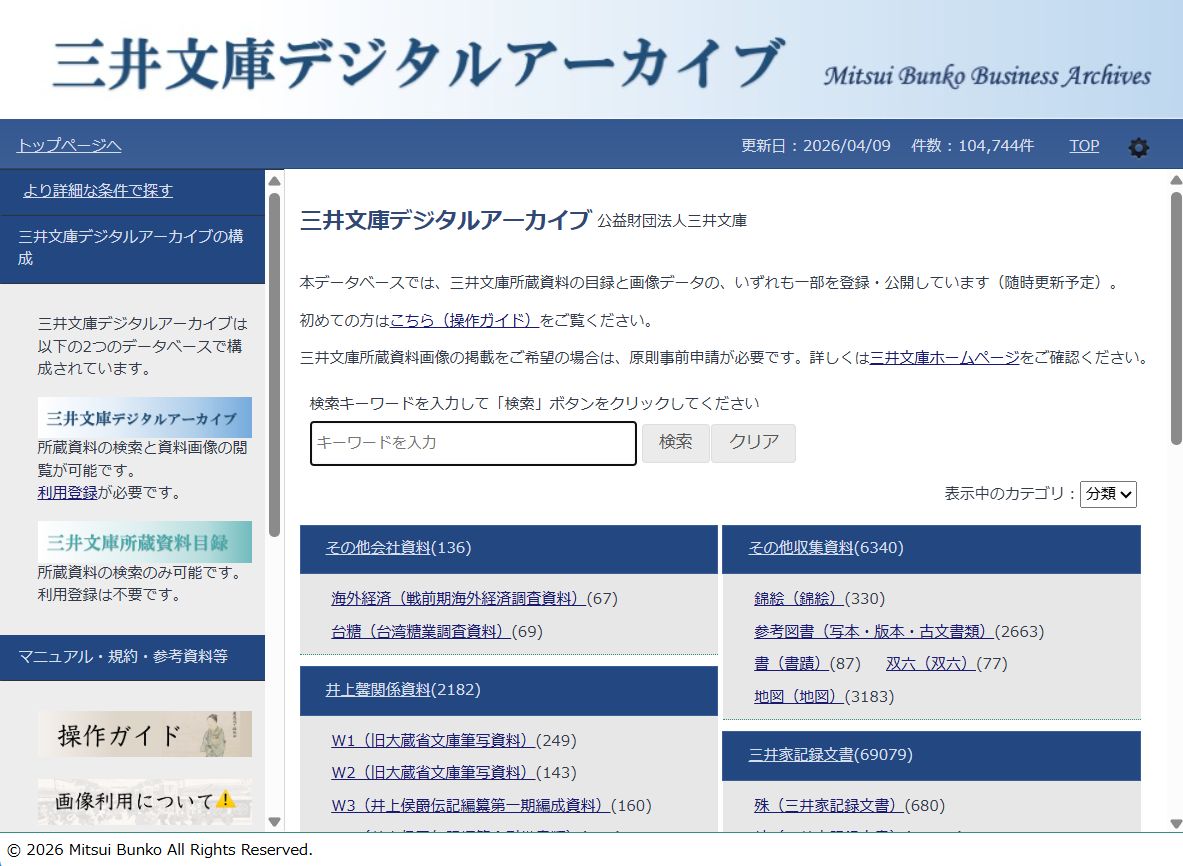Click the クリア button
Image resolution: width=1183 pixels, height=866 pixels.
click(753, 442)
